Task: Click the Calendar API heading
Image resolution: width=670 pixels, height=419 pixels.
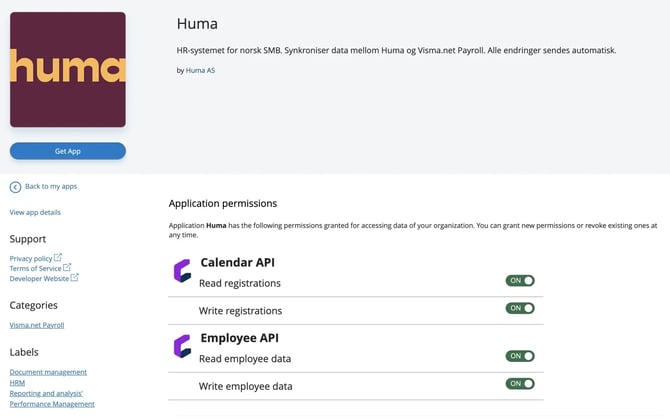Action: click(238, 262)
